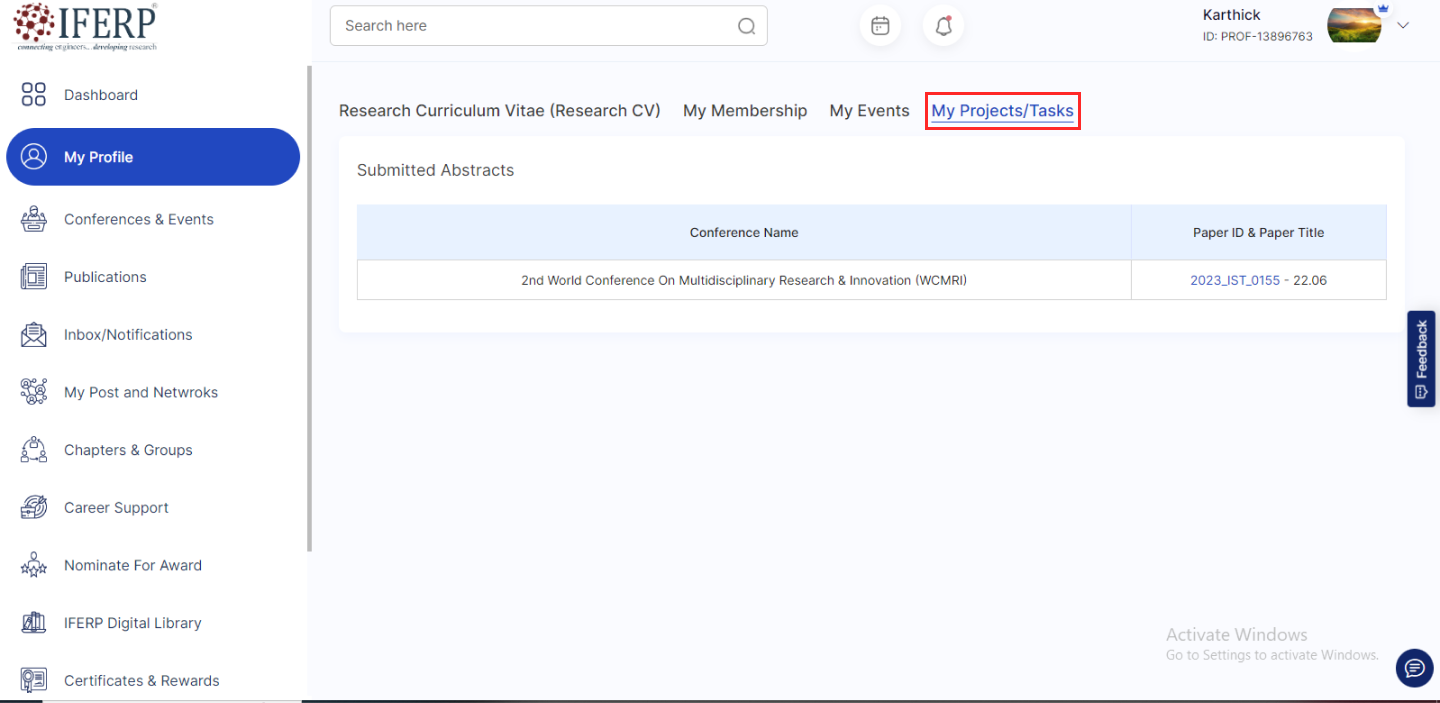Open the chat support bubble icon

(x=1414, y=668)
